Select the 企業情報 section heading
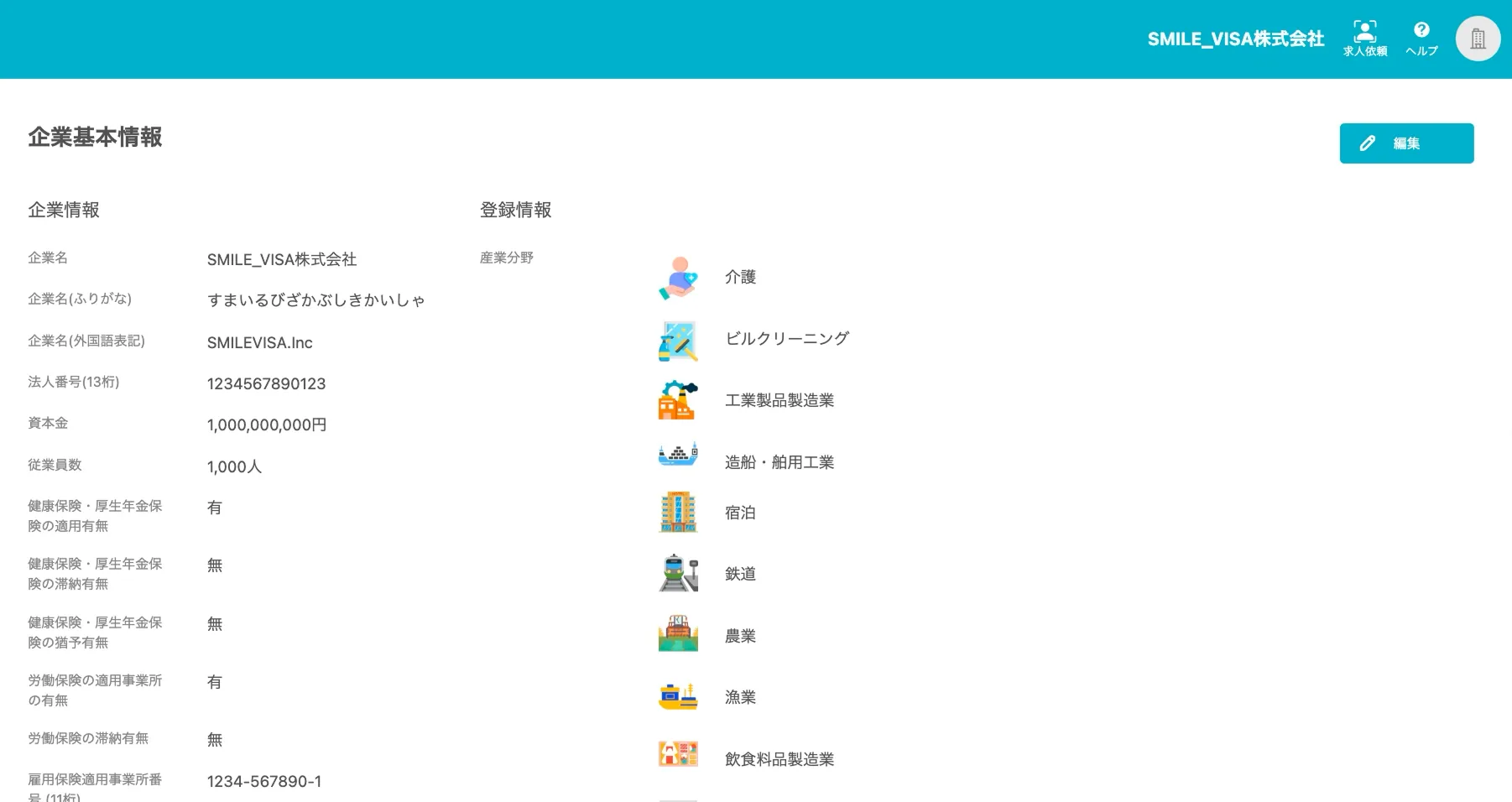1512x802 pixels. tap(65, 210)
